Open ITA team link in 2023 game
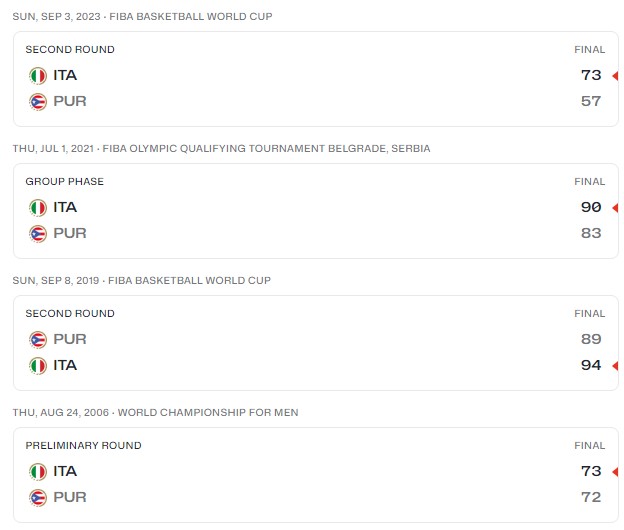 (65, 75)
